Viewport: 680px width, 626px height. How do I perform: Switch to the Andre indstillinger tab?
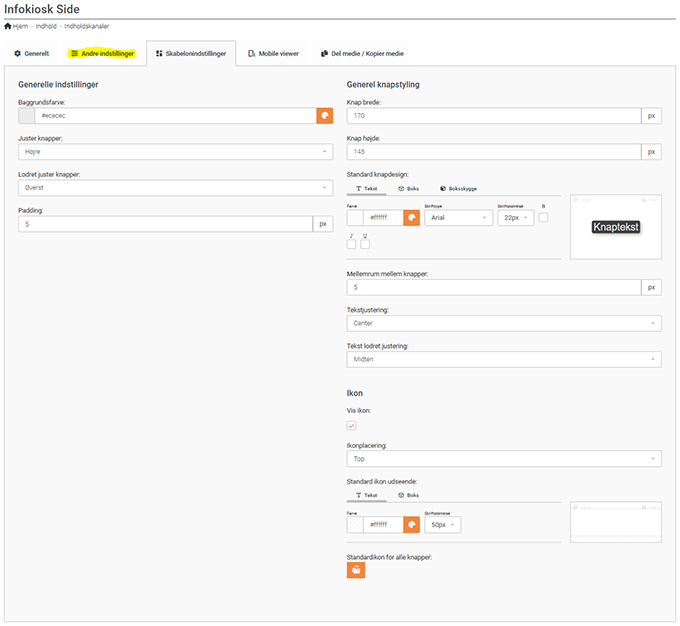point(102,53)
